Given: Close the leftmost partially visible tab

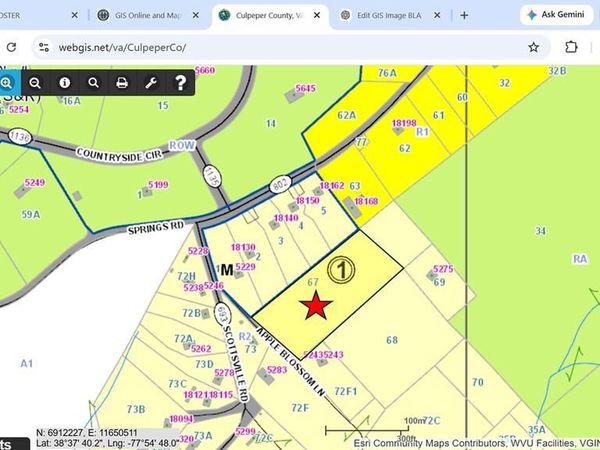Looking at the screenshot, I should click(x=75, y=15).
